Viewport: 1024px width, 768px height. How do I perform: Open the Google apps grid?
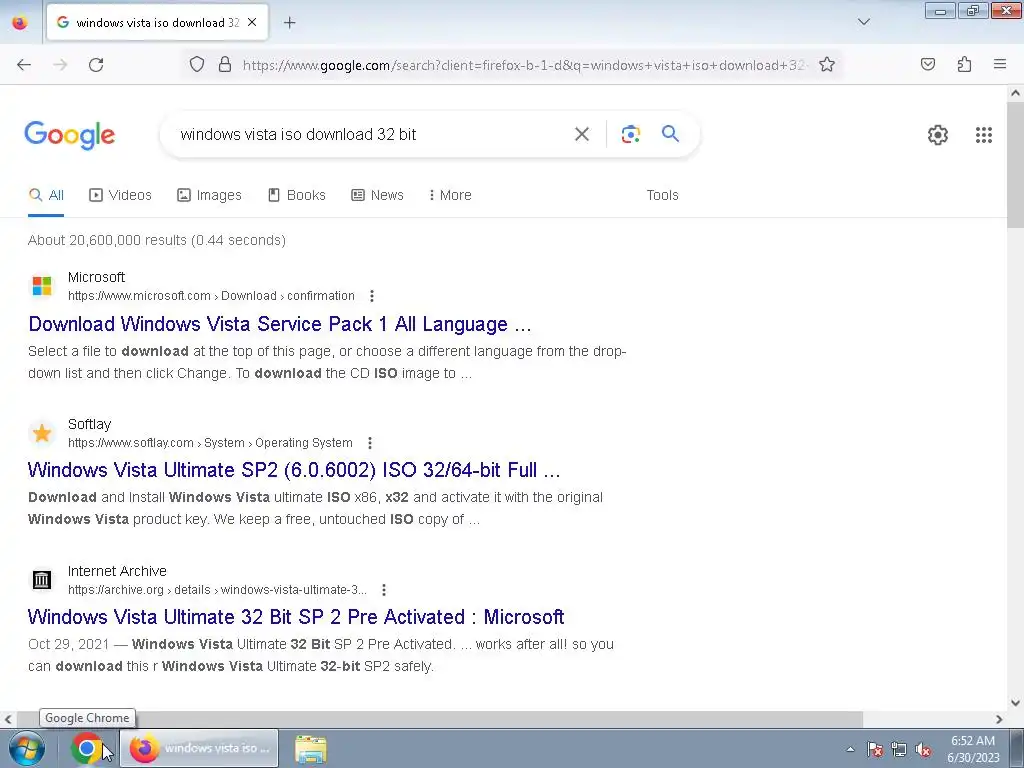tap(984, 135)
